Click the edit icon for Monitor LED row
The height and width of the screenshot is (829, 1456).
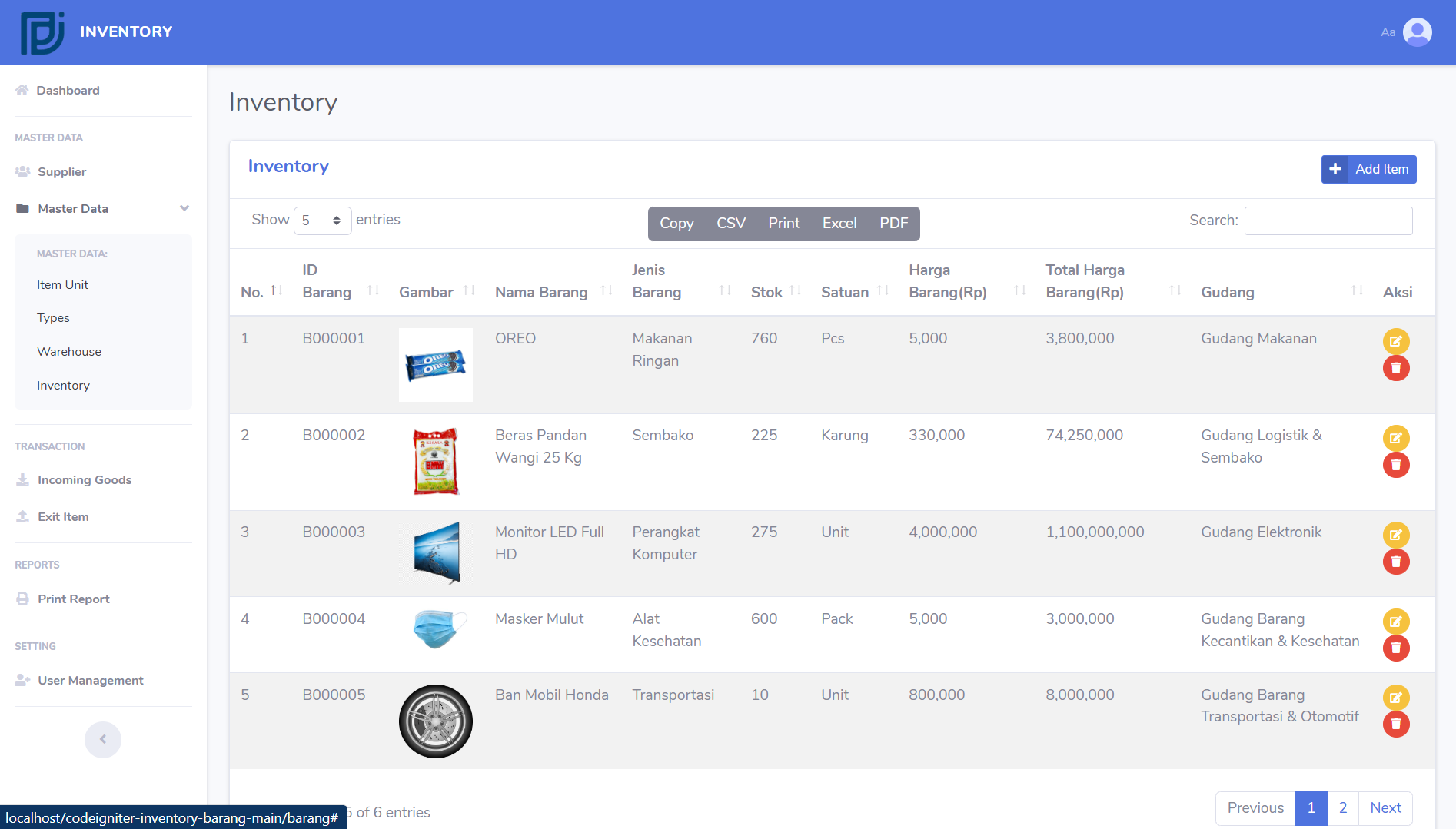[x=1395, y=535]
